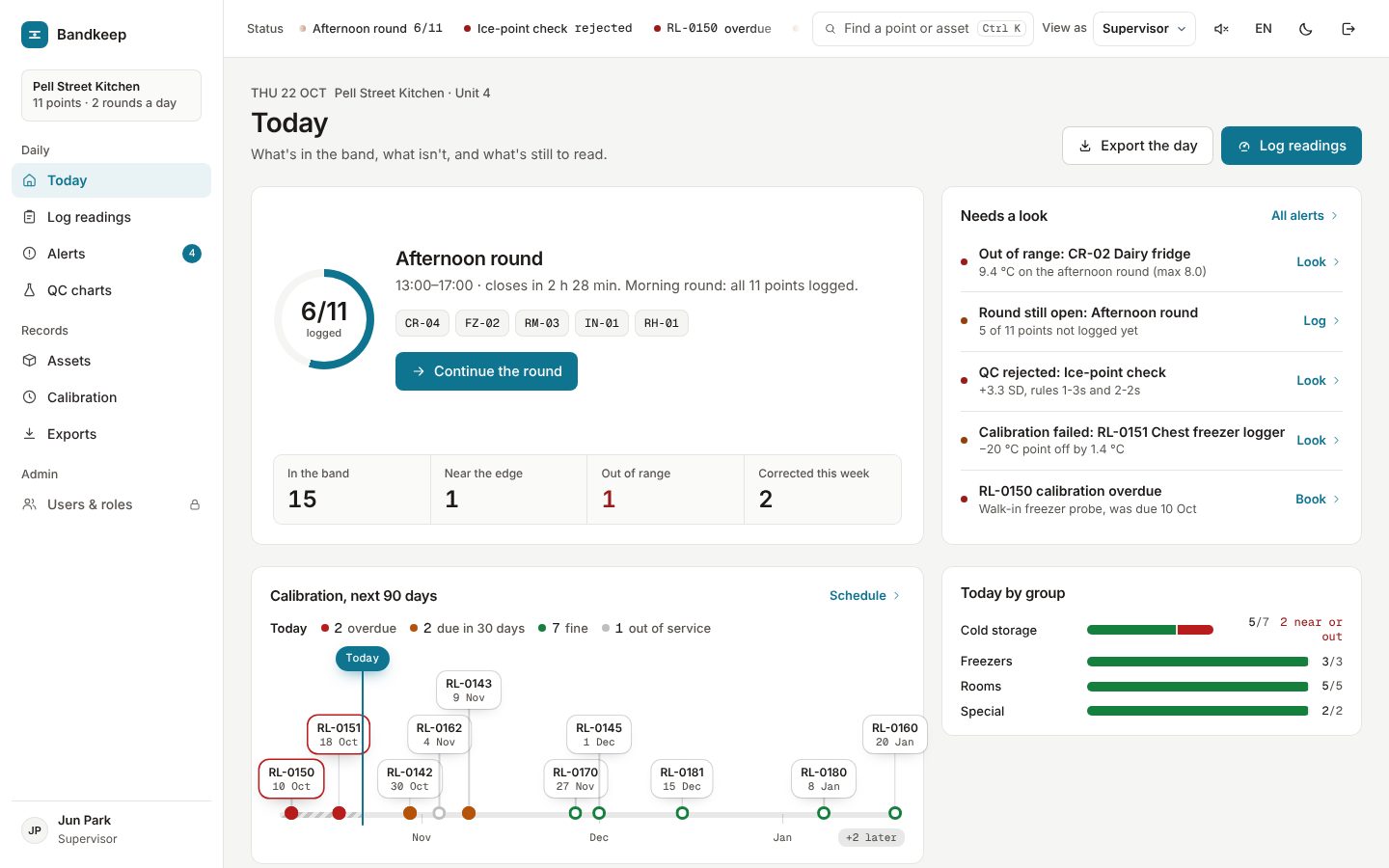1389x868 pixels.
Task: Click the RL-0150 10 Oct timeline marker
Action: pos(291,813)
